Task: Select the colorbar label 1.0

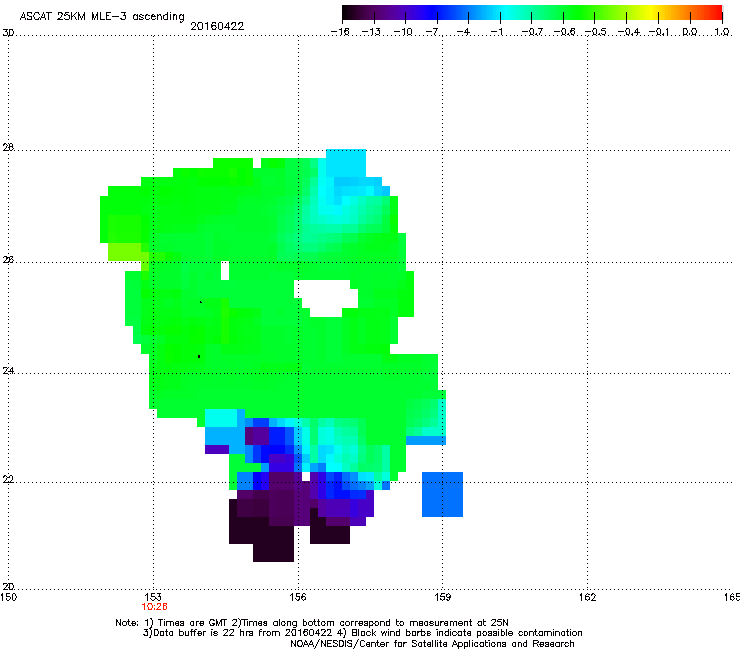Action: point(722,32)
